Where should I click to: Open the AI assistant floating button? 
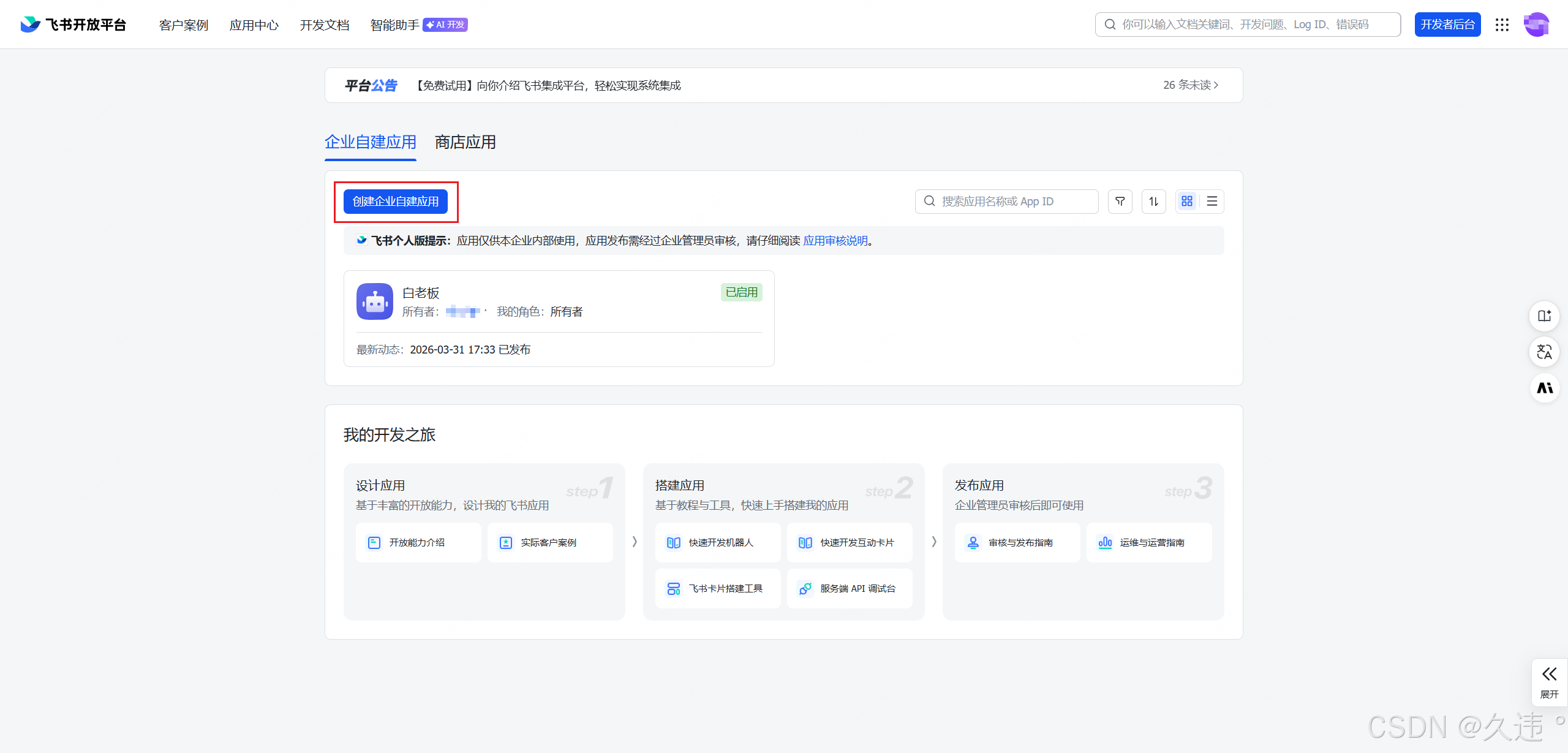(x=1544, y=388)
